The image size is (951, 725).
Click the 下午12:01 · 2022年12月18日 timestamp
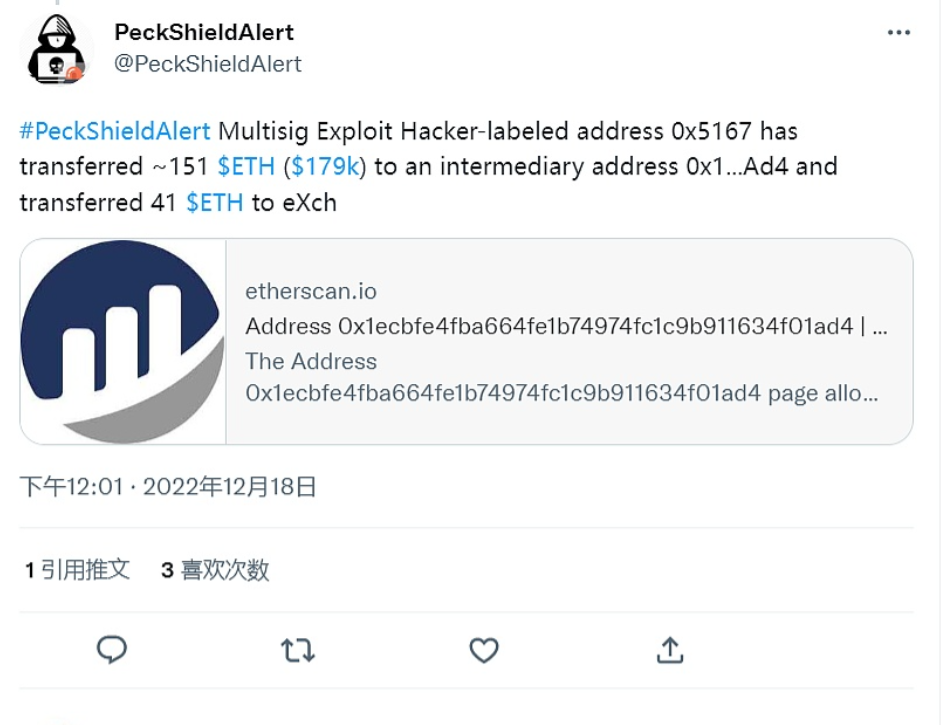coord(168,487)
